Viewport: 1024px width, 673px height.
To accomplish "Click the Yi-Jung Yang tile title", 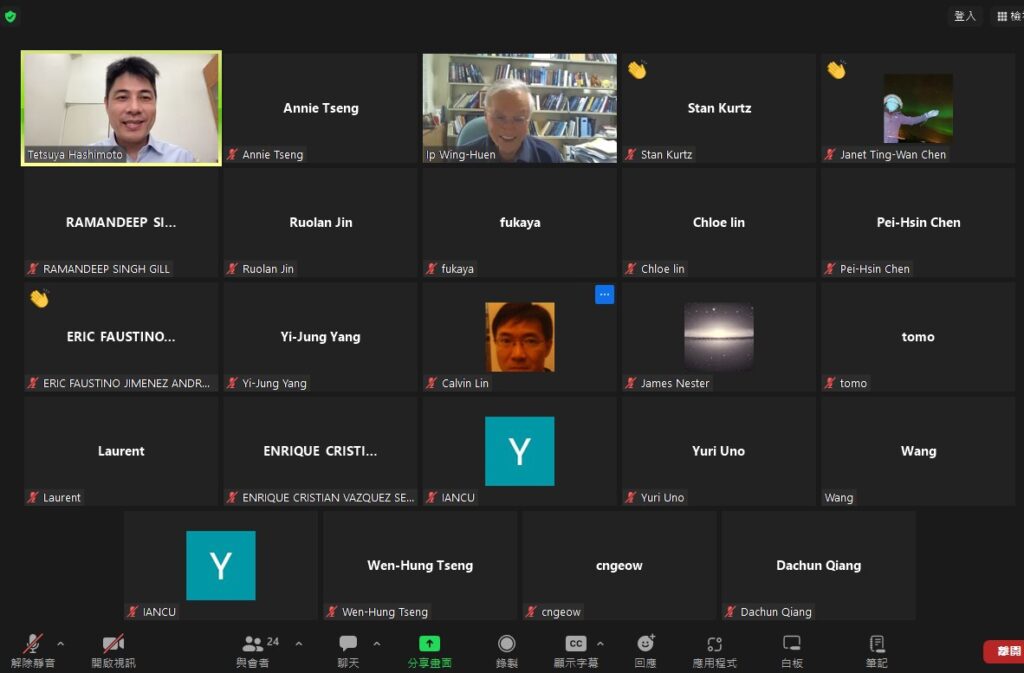I will pos(320,337).
